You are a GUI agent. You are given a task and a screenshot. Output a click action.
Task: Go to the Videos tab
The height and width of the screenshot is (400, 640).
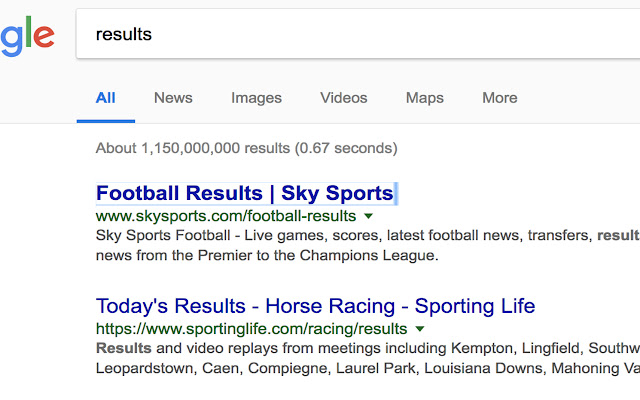(x=344, y=98)
